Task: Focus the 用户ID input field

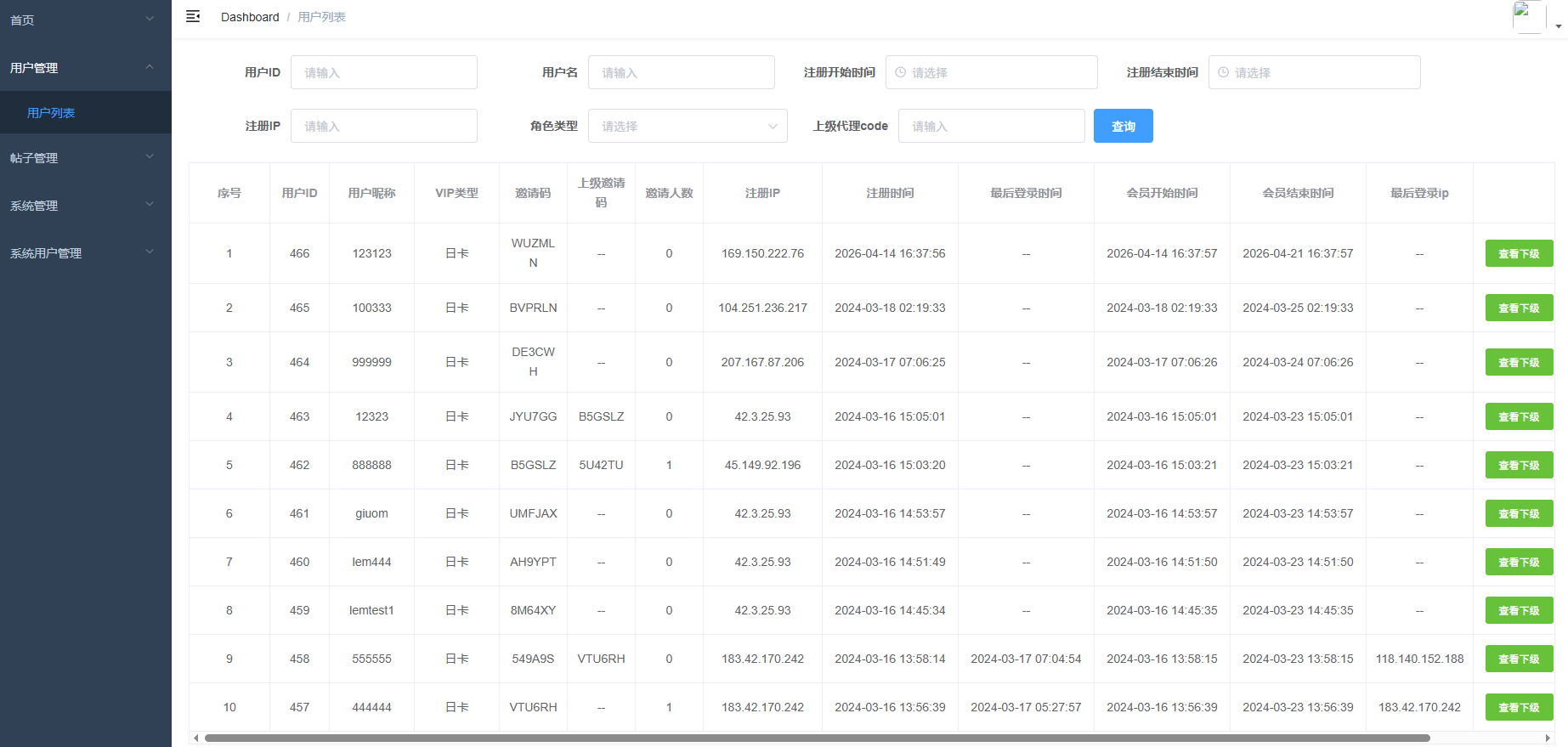Action: (383, 73)
